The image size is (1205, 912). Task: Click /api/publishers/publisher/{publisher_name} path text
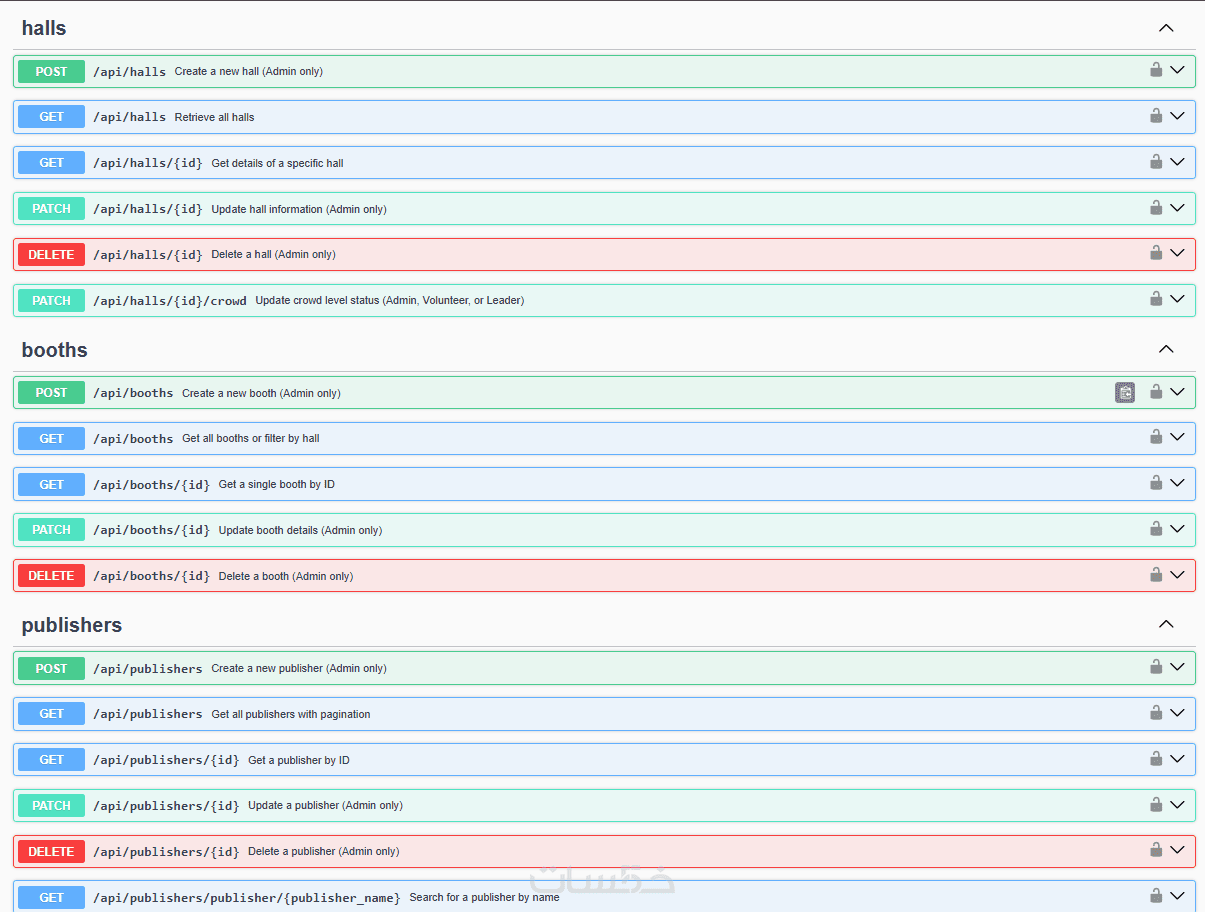click(247, 898)
